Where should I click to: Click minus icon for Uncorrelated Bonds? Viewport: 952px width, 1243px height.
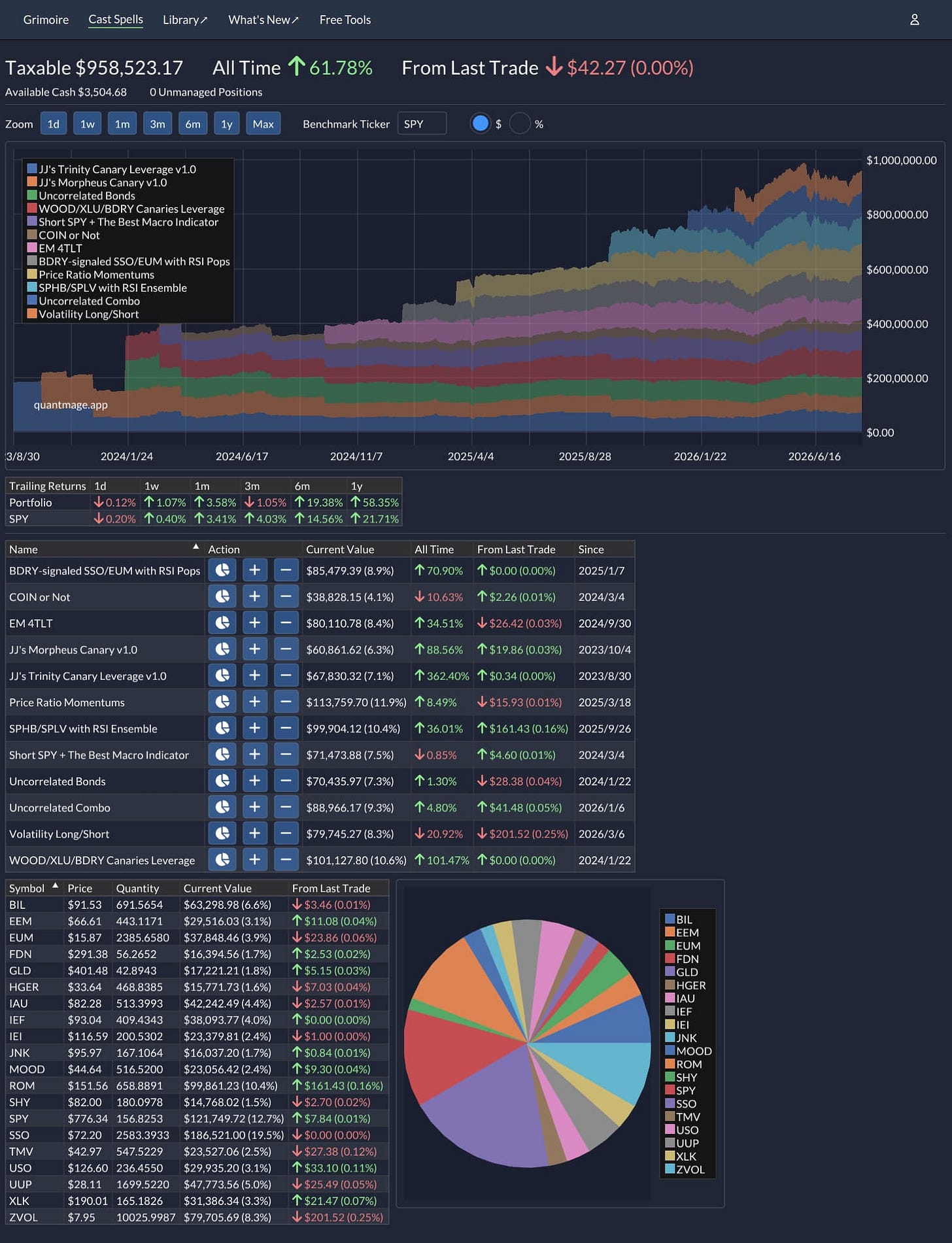tap(286, 781)
